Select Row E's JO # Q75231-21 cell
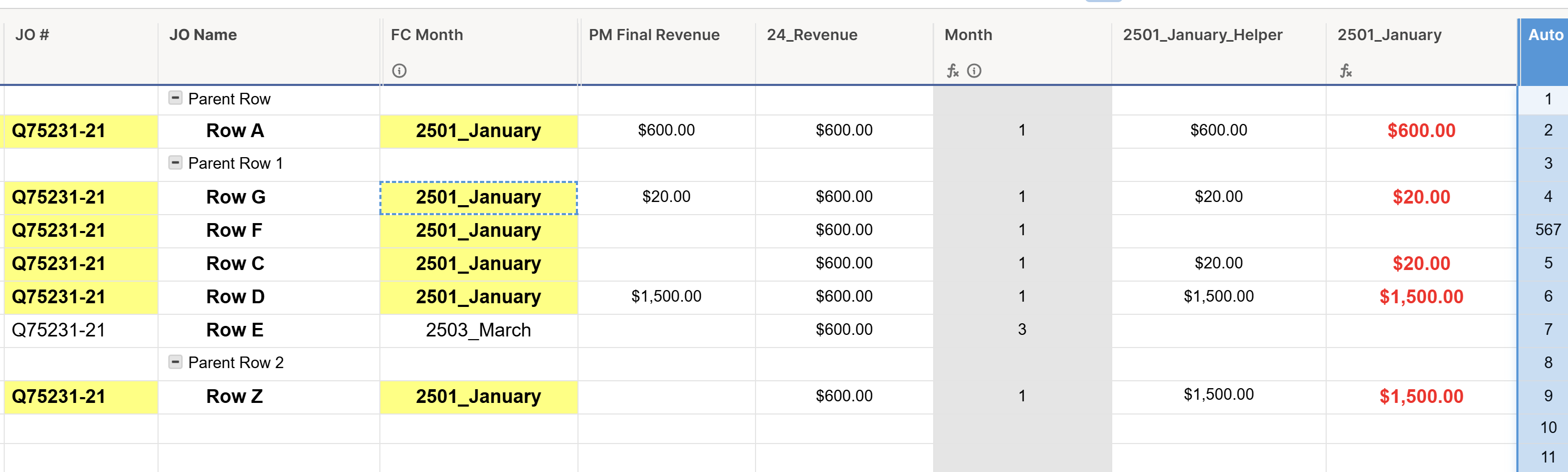Viewport: 1568px width, 472px height. [80, 330]
